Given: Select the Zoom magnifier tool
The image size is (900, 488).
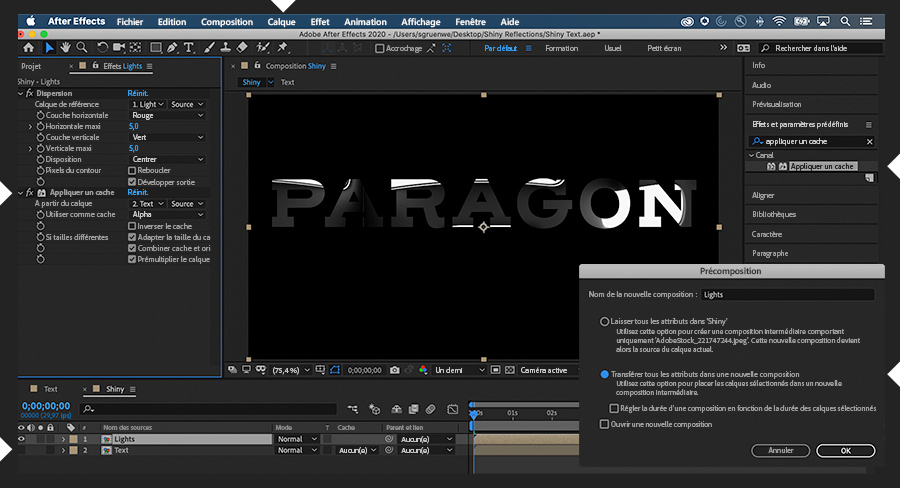Looking at the screenshot, I should (x=81, y=47).
